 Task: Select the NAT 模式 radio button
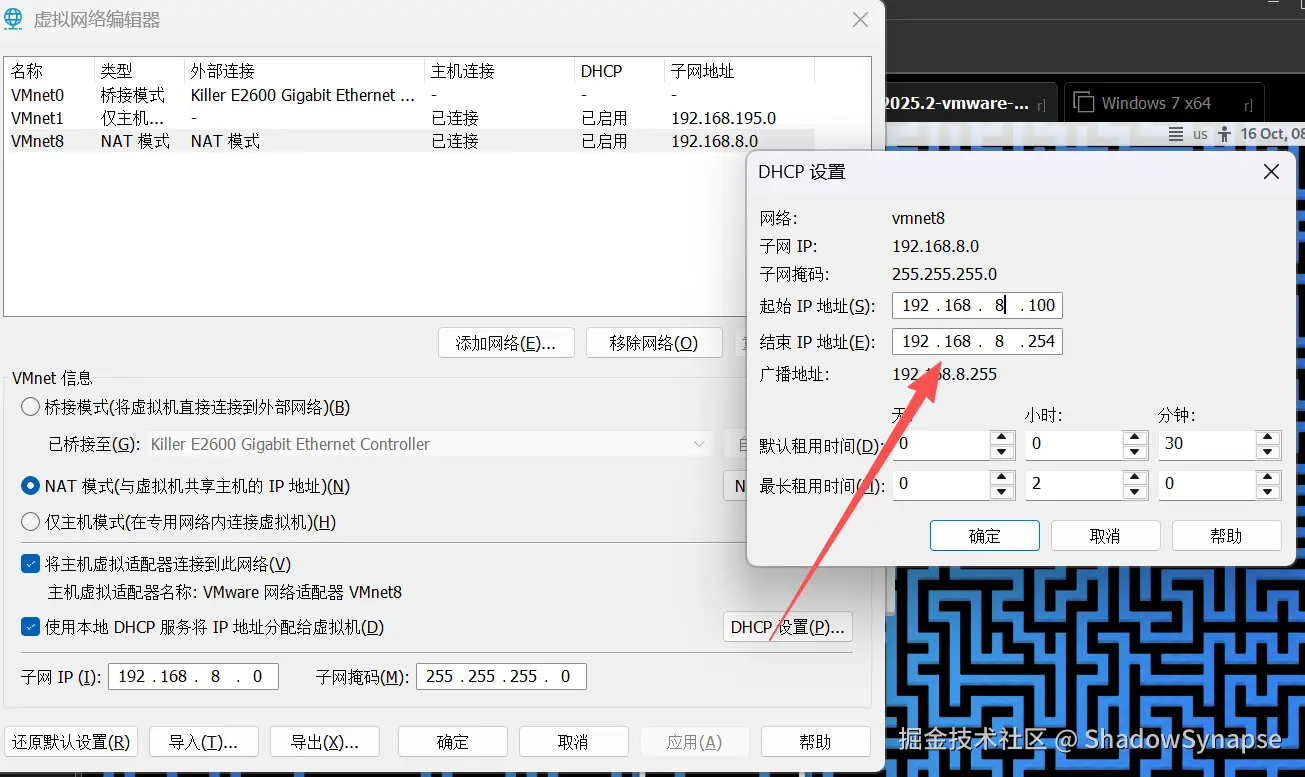(x=31, y=486)
